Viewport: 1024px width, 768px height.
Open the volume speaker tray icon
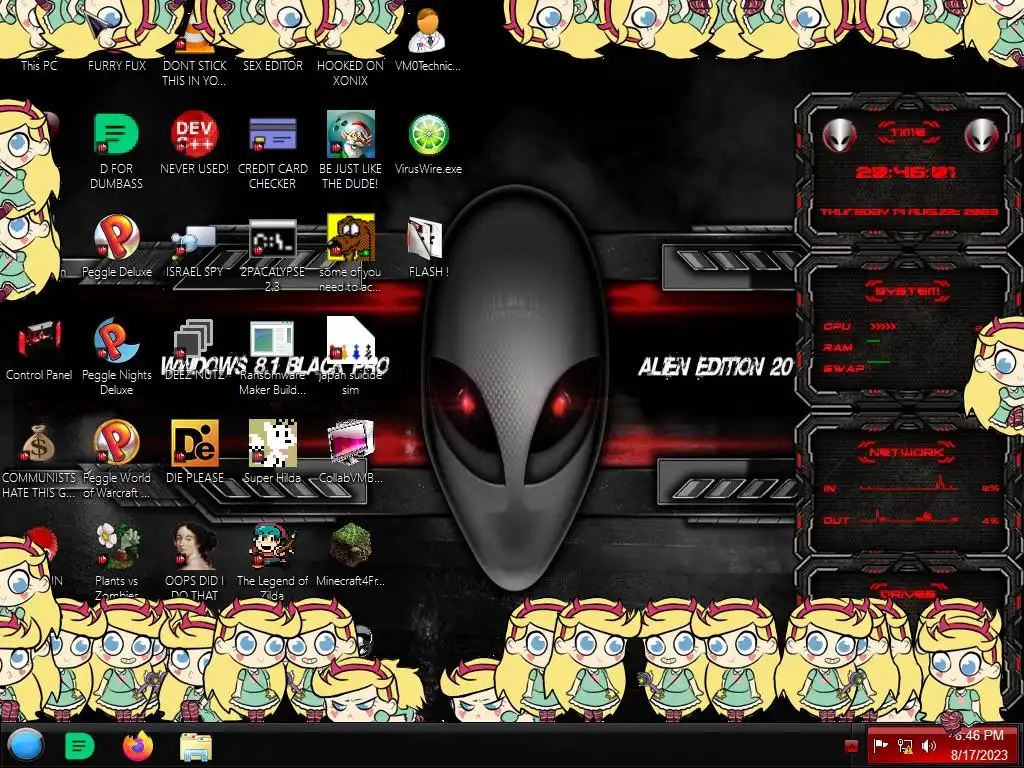[x=928, y=746]
